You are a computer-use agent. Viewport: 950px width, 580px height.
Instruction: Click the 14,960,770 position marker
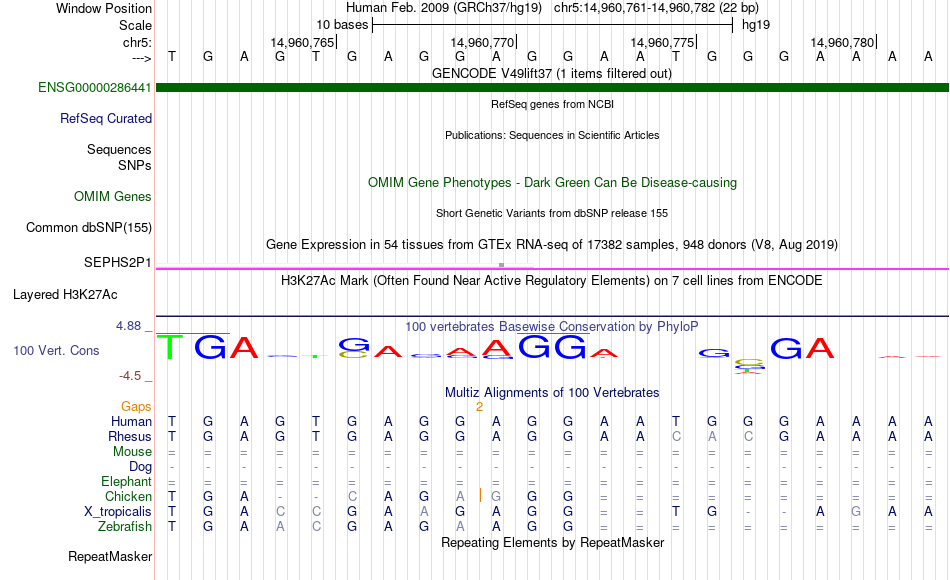483,42
